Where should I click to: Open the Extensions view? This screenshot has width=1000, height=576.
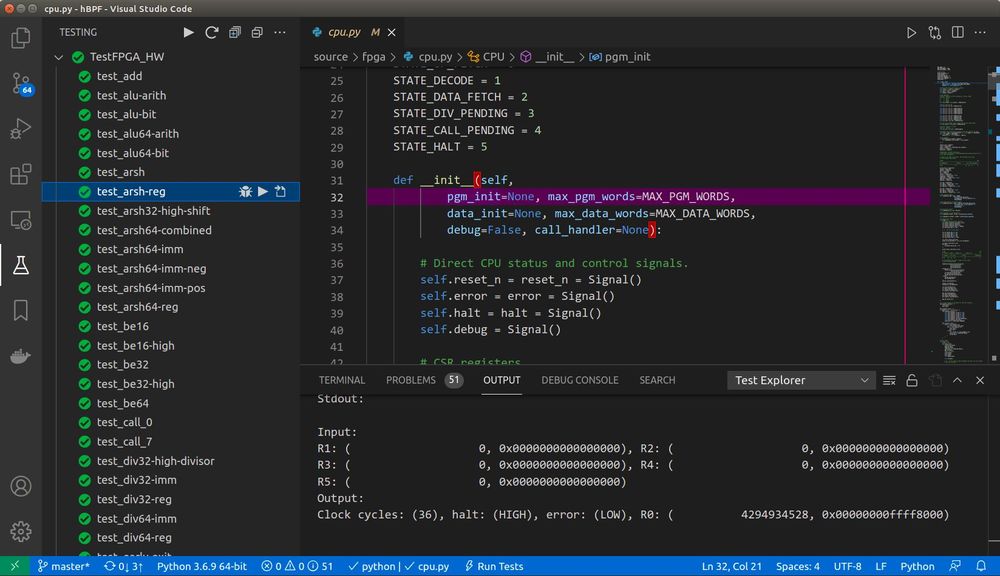click(x=20, y=174)
